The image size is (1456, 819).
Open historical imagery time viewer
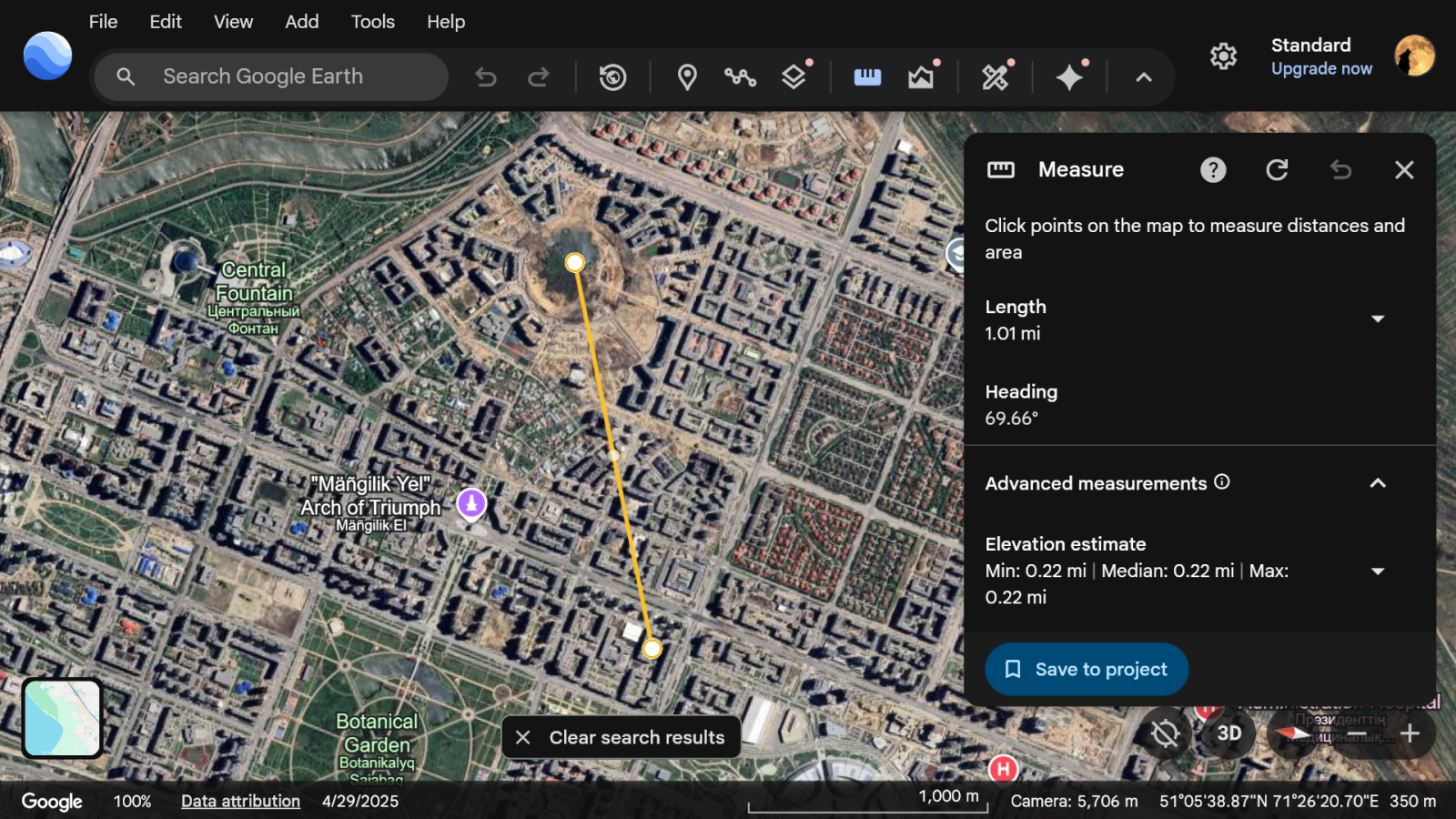[612, 77]
